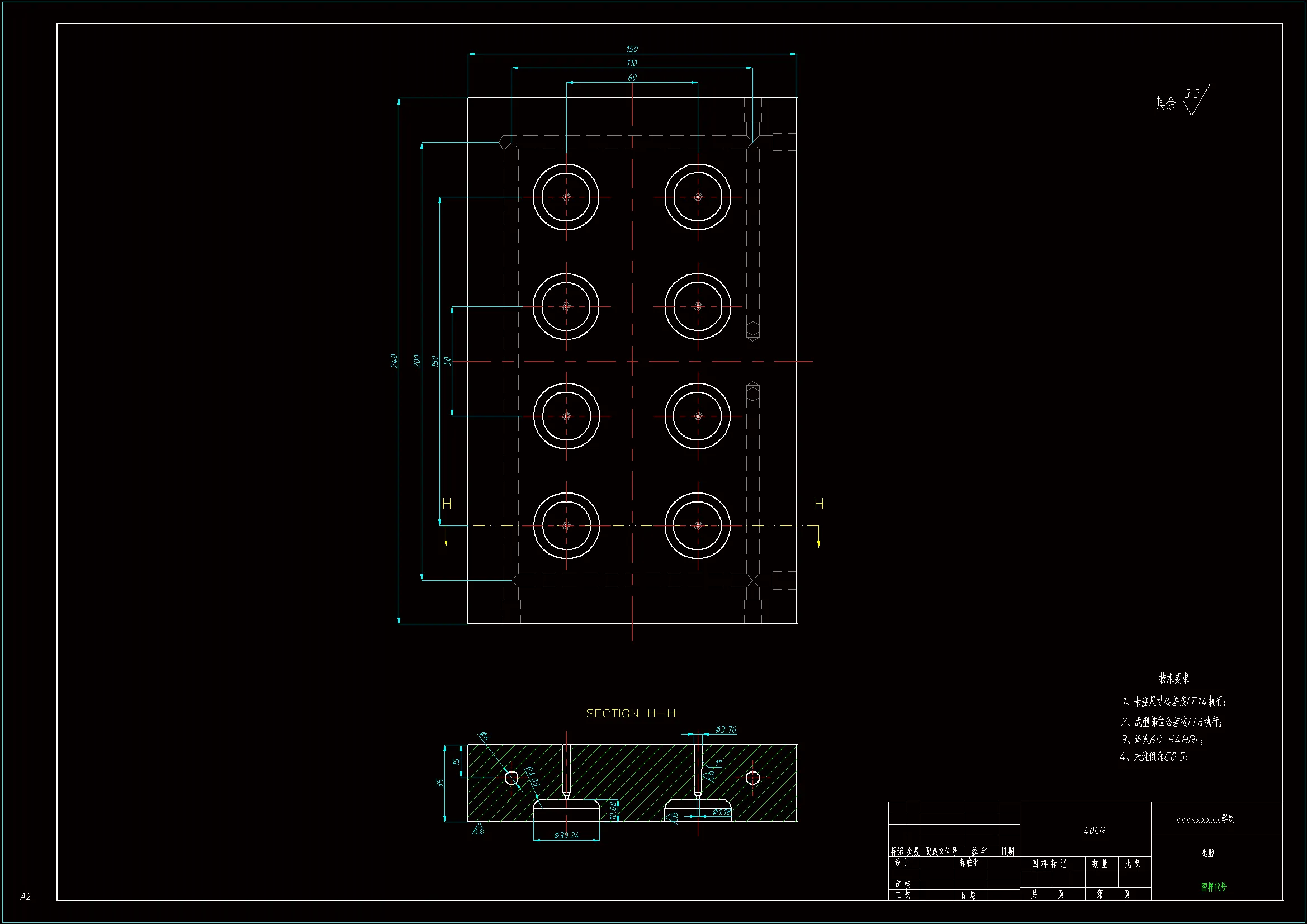Select the 型腔 part name cell
The height and width of the screenshot is (924, 1307).
(1208, 853)
